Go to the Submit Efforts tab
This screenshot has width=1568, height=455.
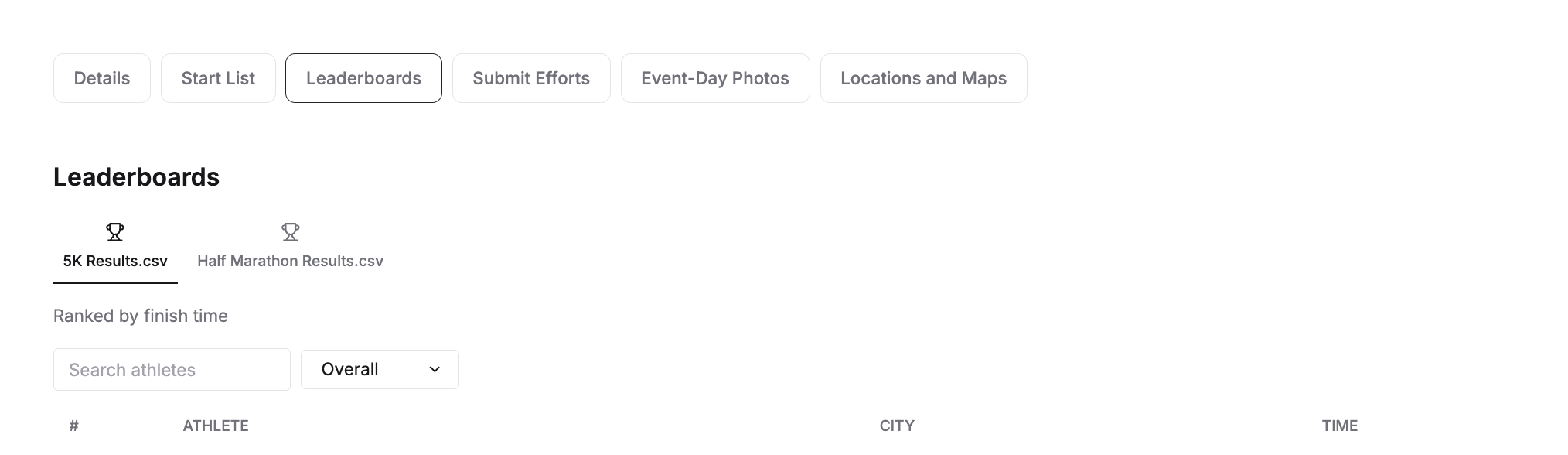tap(531, 78)
